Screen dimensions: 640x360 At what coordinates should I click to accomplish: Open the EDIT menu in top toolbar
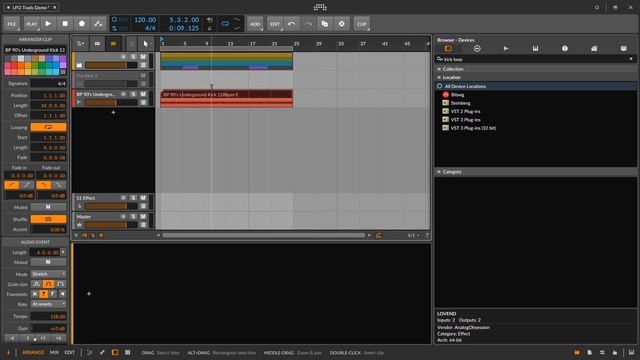275,24
